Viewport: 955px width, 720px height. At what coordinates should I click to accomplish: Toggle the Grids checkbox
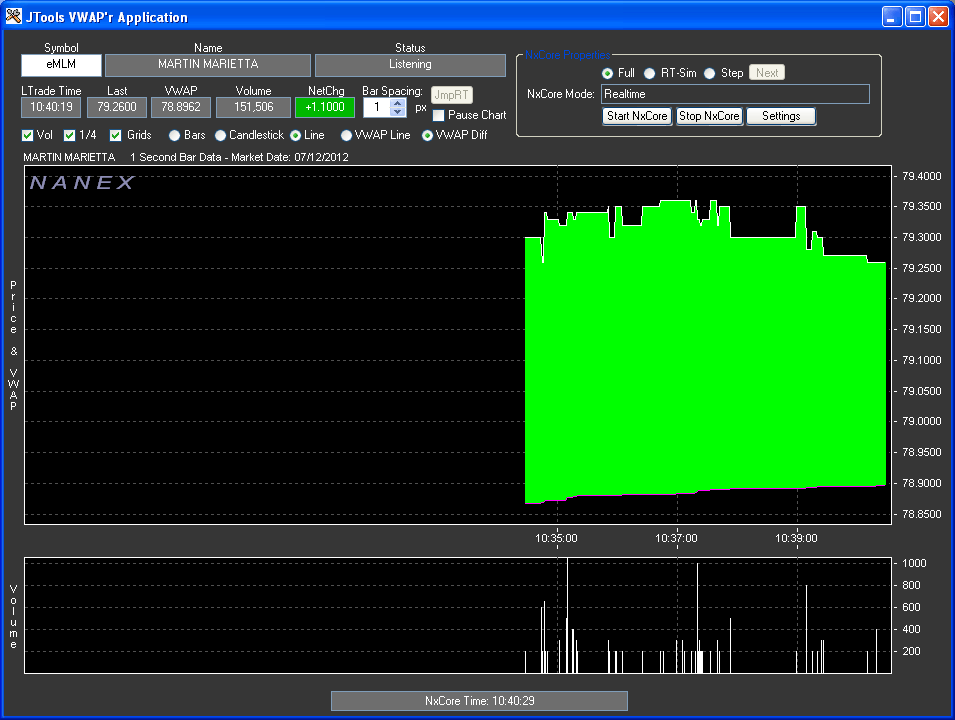tap(116, 135)
